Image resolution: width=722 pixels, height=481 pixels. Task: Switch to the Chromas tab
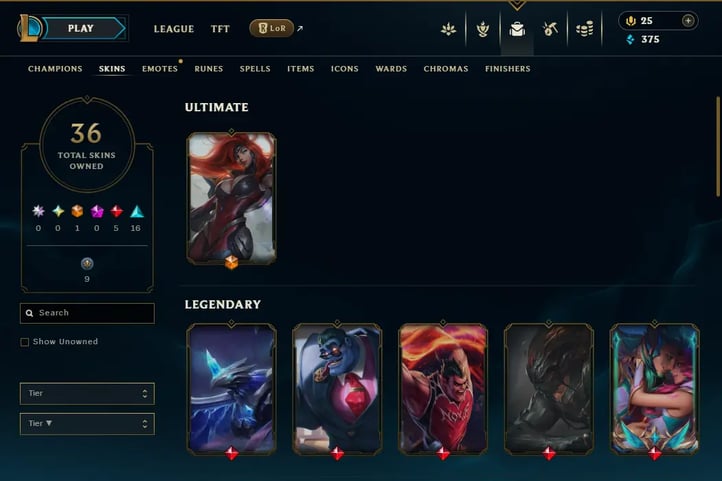446,69
